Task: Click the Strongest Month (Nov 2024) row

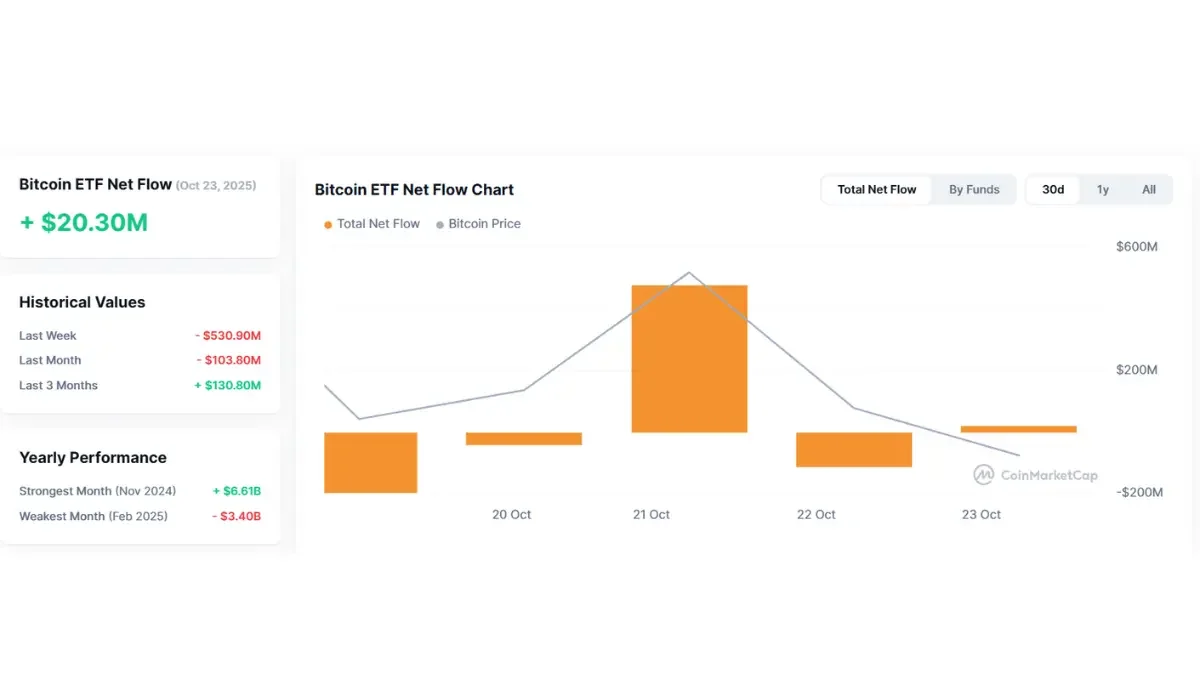Action: [140, 491]
